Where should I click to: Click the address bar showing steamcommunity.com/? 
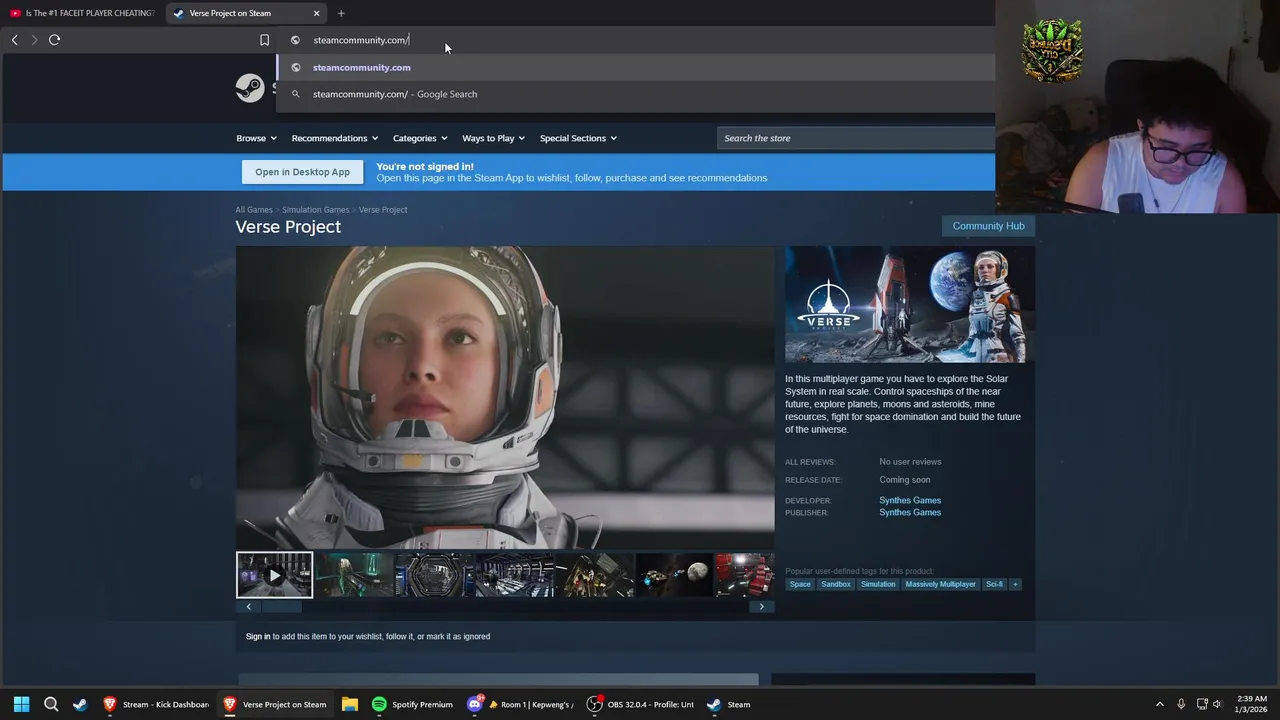[640, 40]
